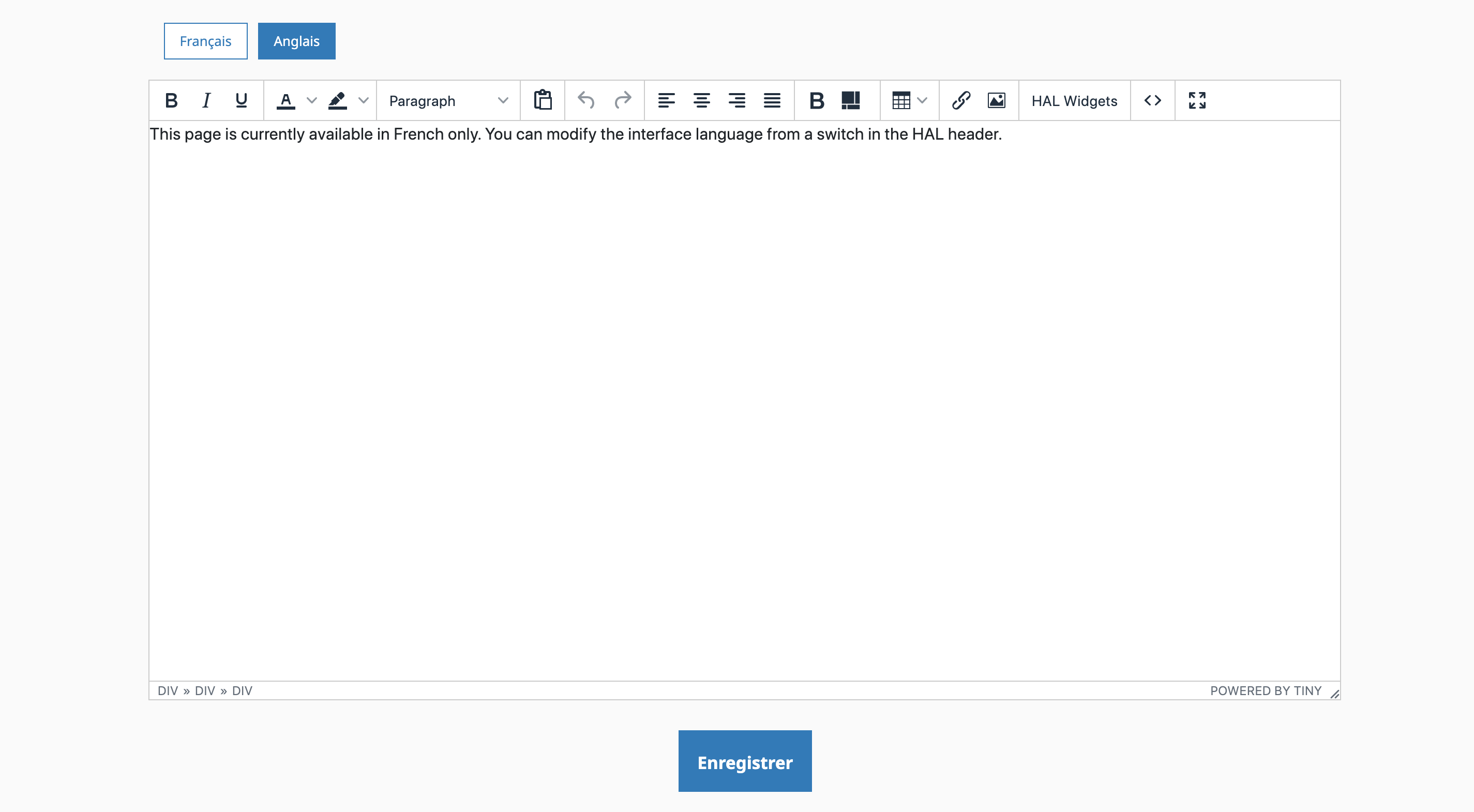The width and height of the screenshot is (1474, 812).
Task: Toggle the source code view
Action: (1152, 99)
